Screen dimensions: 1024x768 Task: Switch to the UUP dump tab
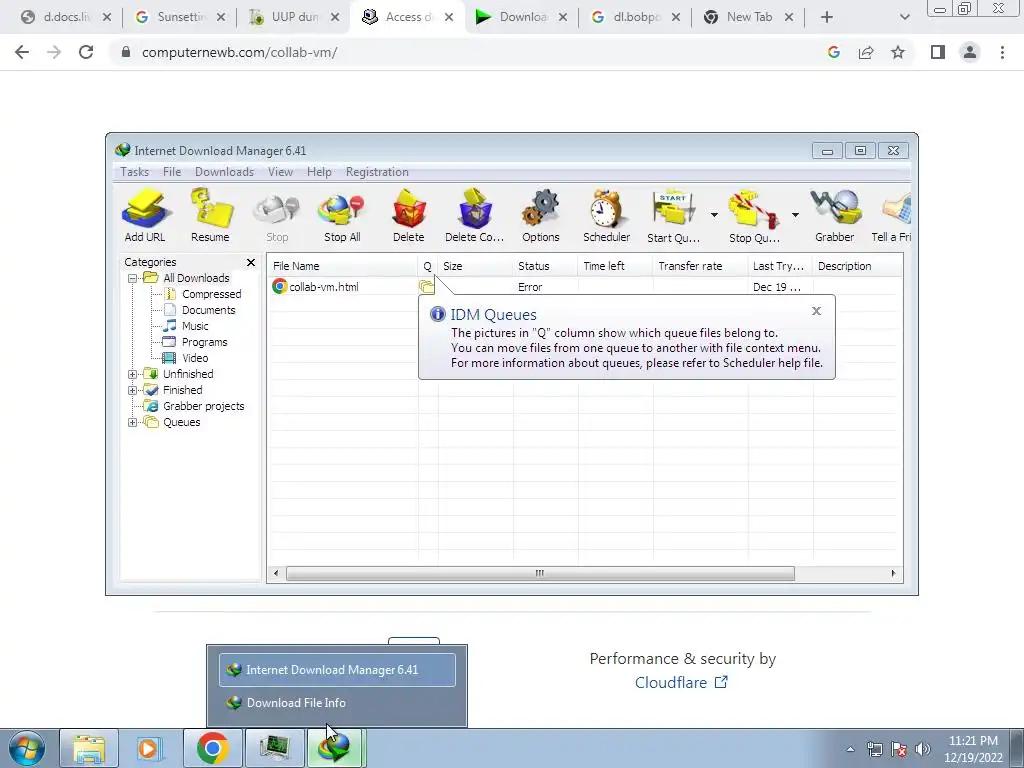pyautogui.click(x=293, y=17)
